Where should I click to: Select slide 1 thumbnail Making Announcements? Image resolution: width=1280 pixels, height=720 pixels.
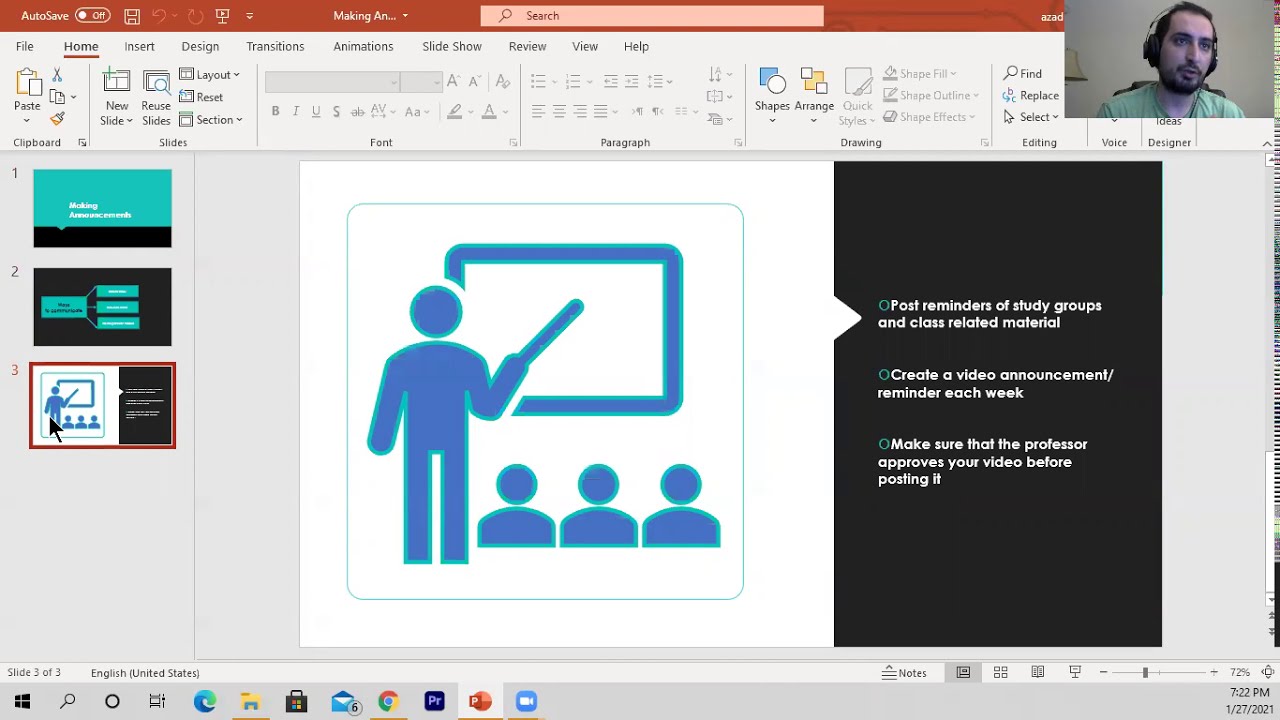[102, 208]
